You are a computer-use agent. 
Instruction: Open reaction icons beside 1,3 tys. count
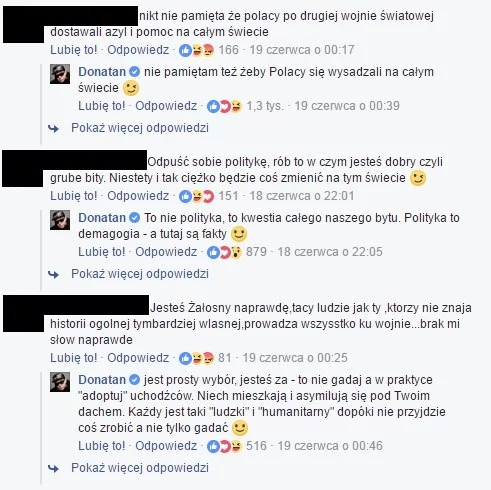[x=224, y=106]
